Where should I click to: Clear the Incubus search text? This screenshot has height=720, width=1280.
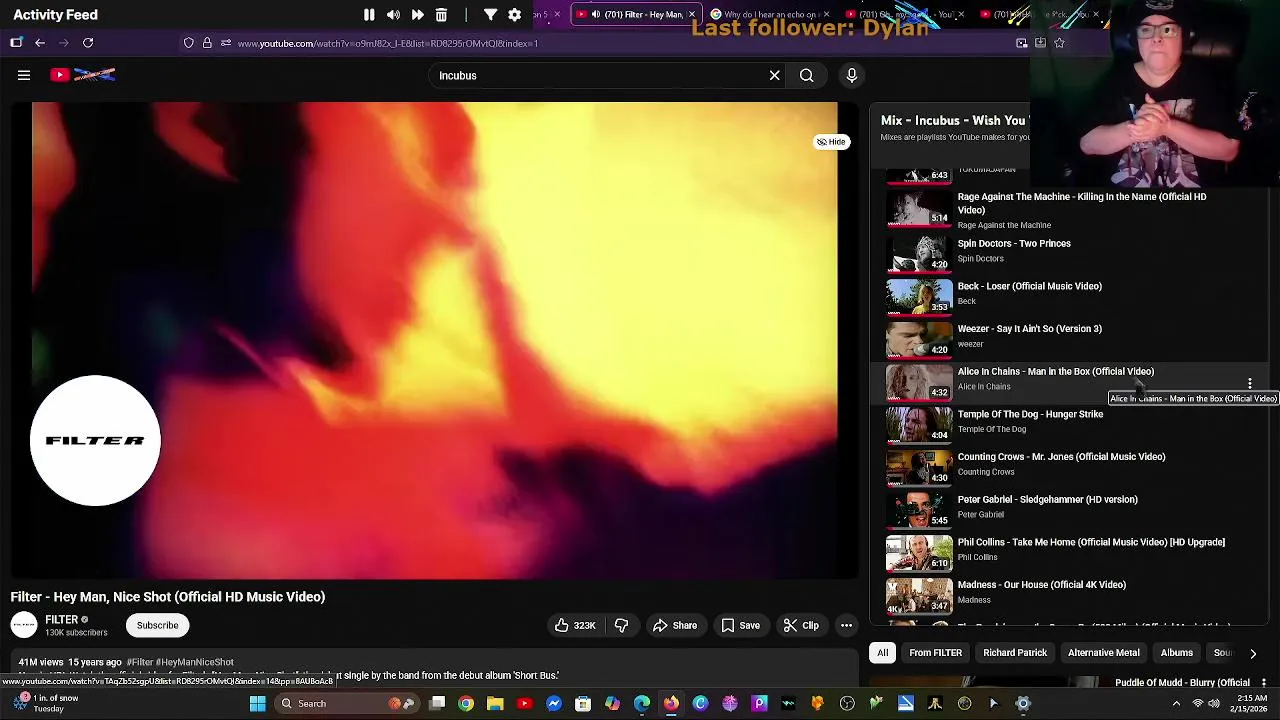(x=774, y=75)
